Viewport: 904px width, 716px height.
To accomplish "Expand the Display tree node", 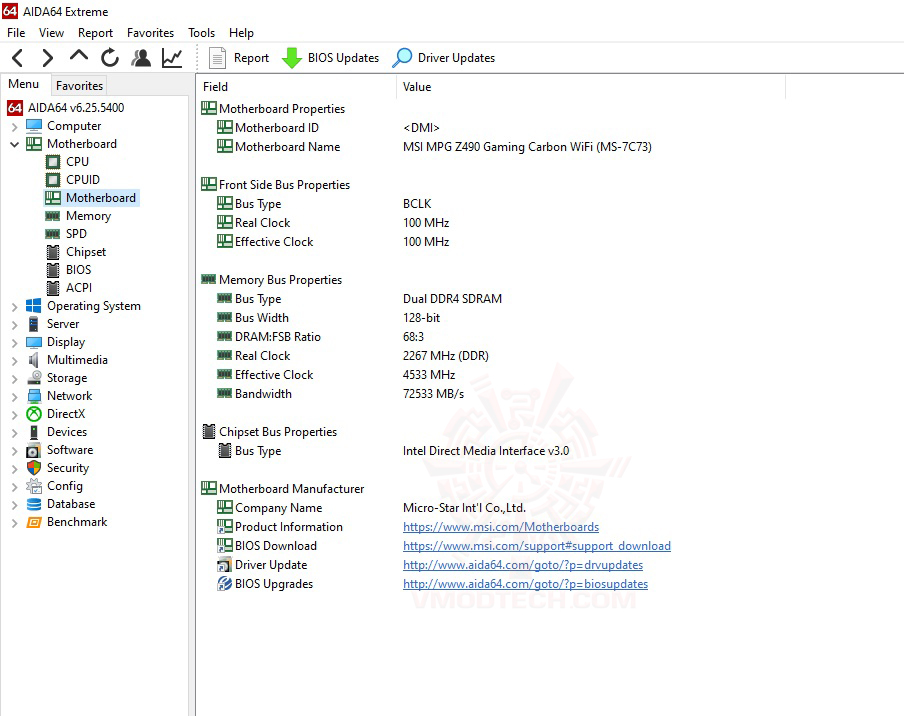I will 14,342.
